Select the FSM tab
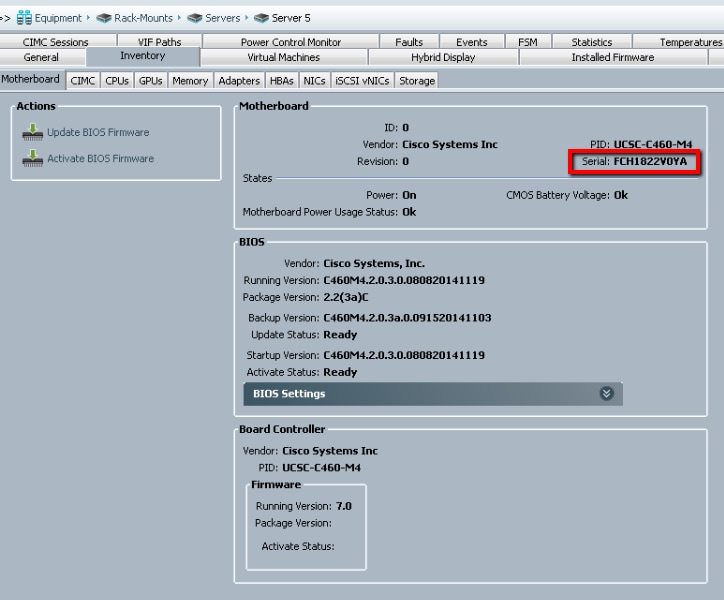Viewport: 724px width, 600px height. pyautogui.click(x=528, y=42)
